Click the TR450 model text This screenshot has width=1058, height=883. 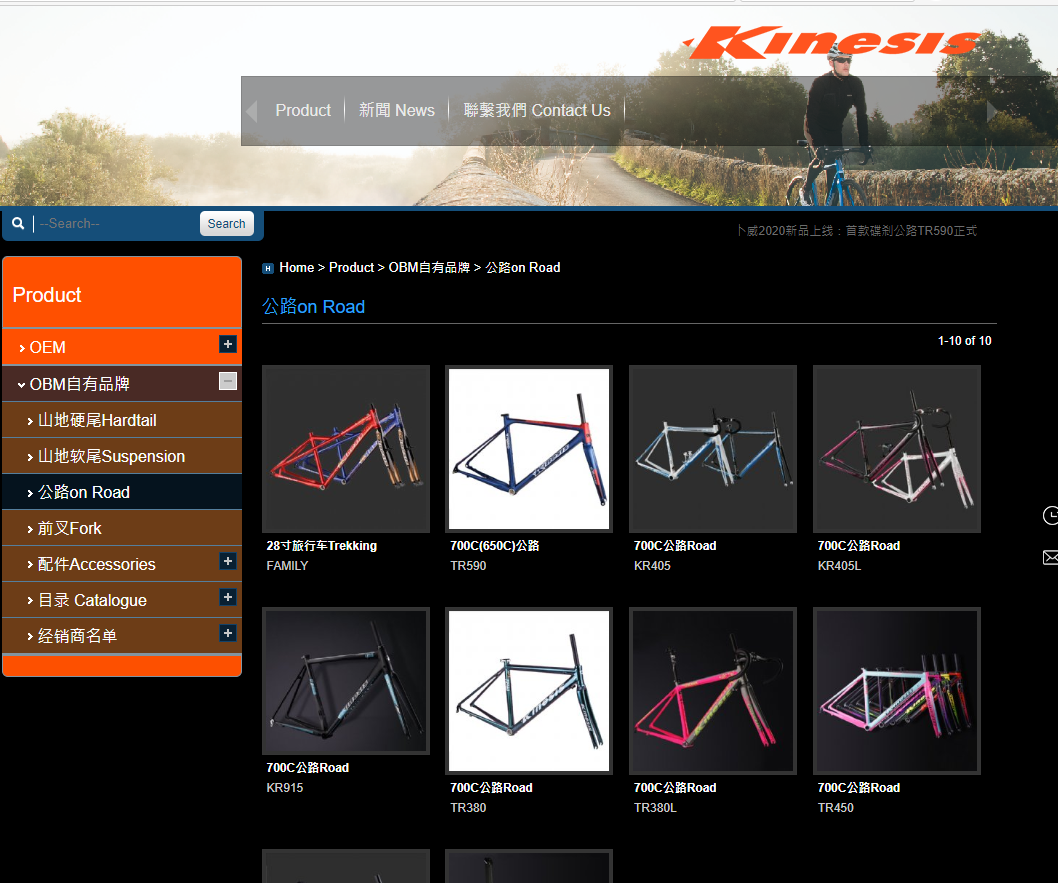coord(836,808)
